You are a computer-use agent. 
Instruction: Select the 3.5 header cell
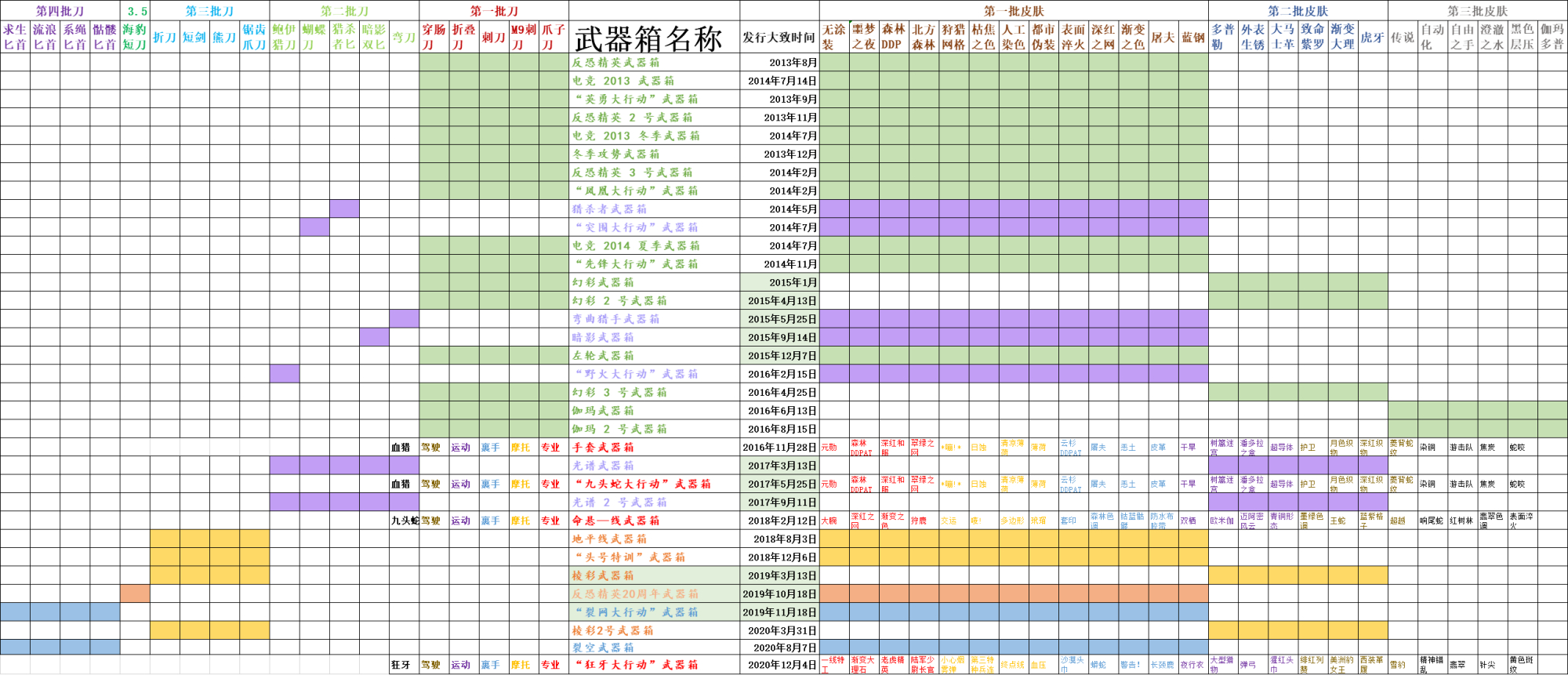pyautogui.click(x=136, y=11)
